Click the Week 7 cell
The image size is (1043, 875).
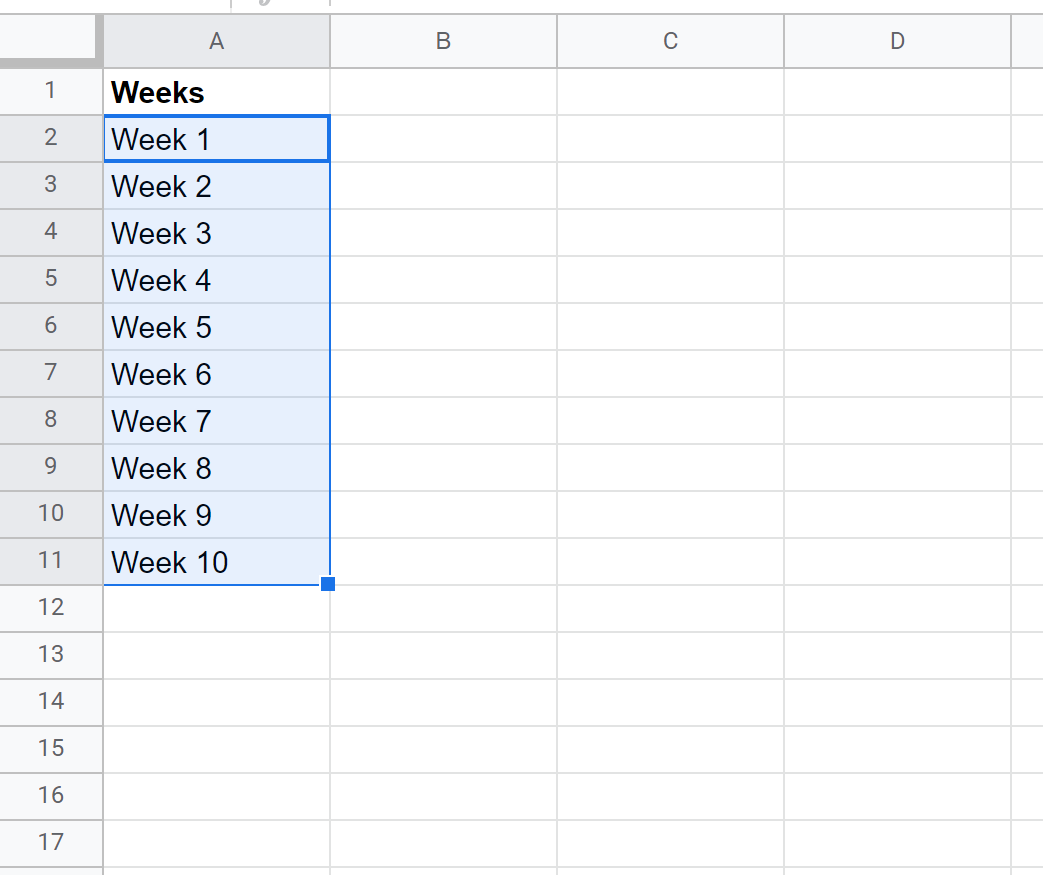(217, 421)
